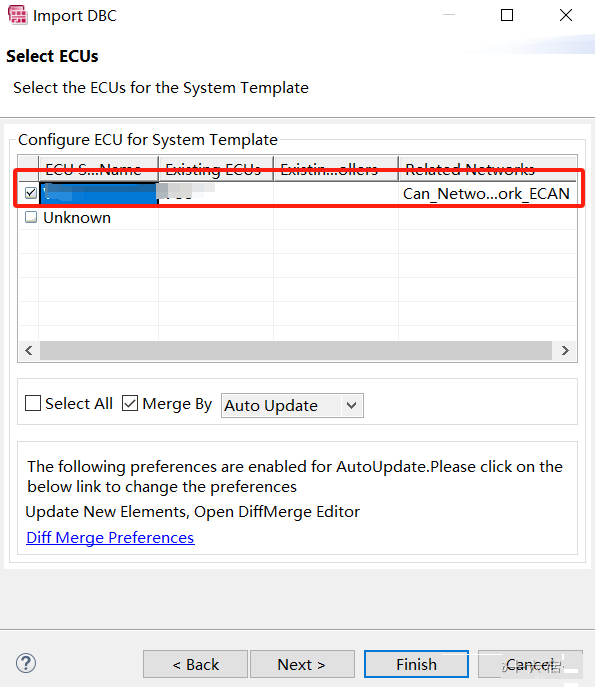The image size is (614, 699).
Task: Click the Existing ECUs column header
Action: pos(215,169)
